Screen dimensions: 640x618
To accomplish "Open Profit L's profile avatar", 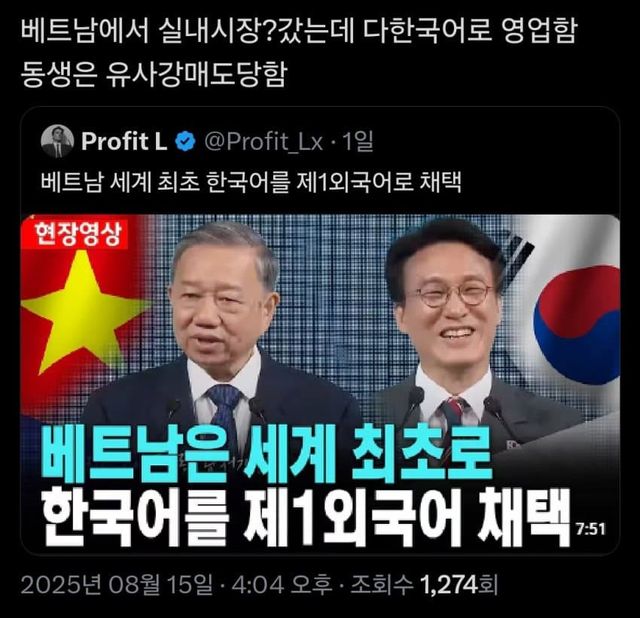I will (x=57, y=141).
